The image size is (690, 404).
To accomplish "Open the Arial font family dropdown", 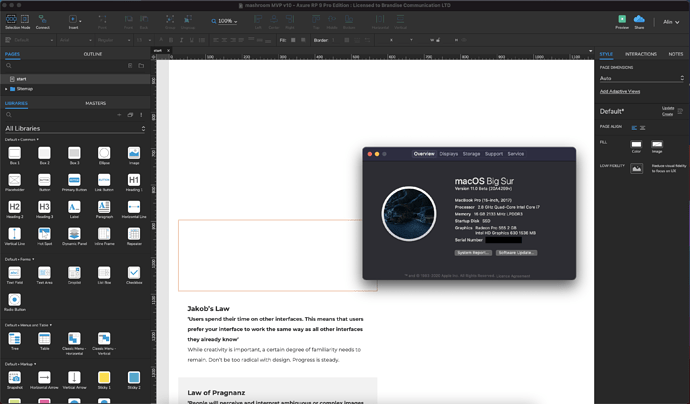I will [x=76, y=40].
